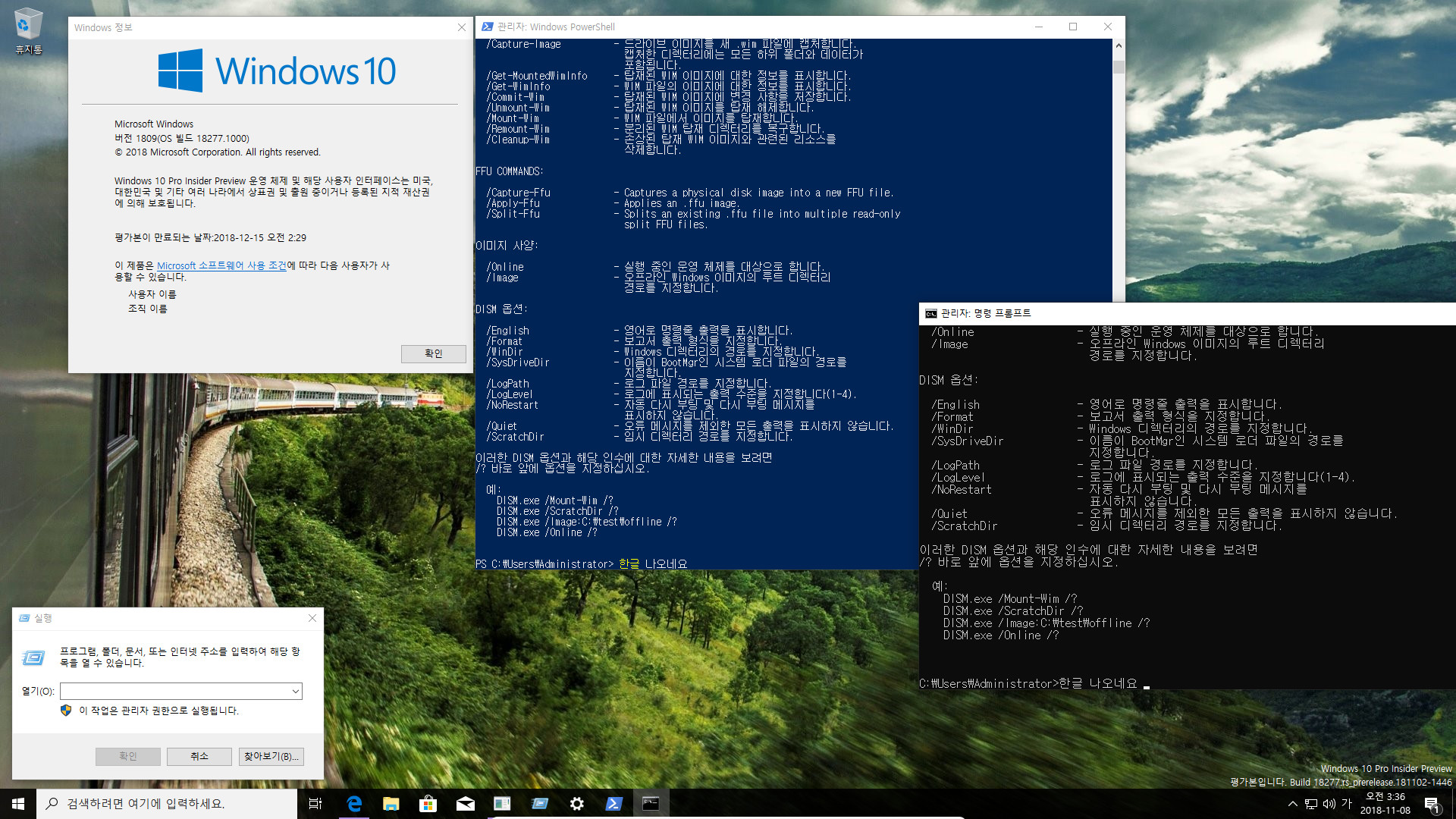Switch to Command Prompt via taskbar icon
This screenshot has width=1456, height=819.
651,804
